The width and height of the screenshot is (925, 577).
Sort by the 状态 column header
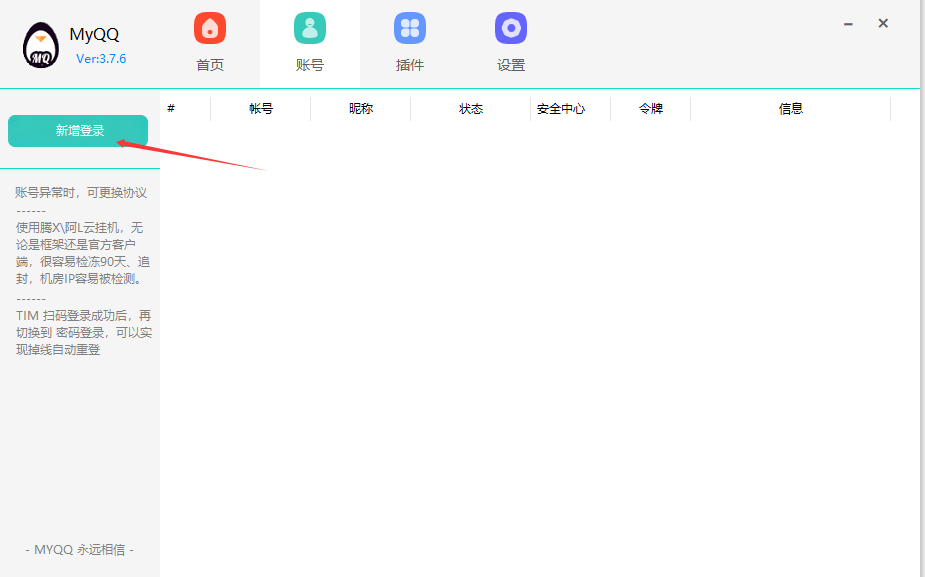pyautogui.click(x=471, y=109)
